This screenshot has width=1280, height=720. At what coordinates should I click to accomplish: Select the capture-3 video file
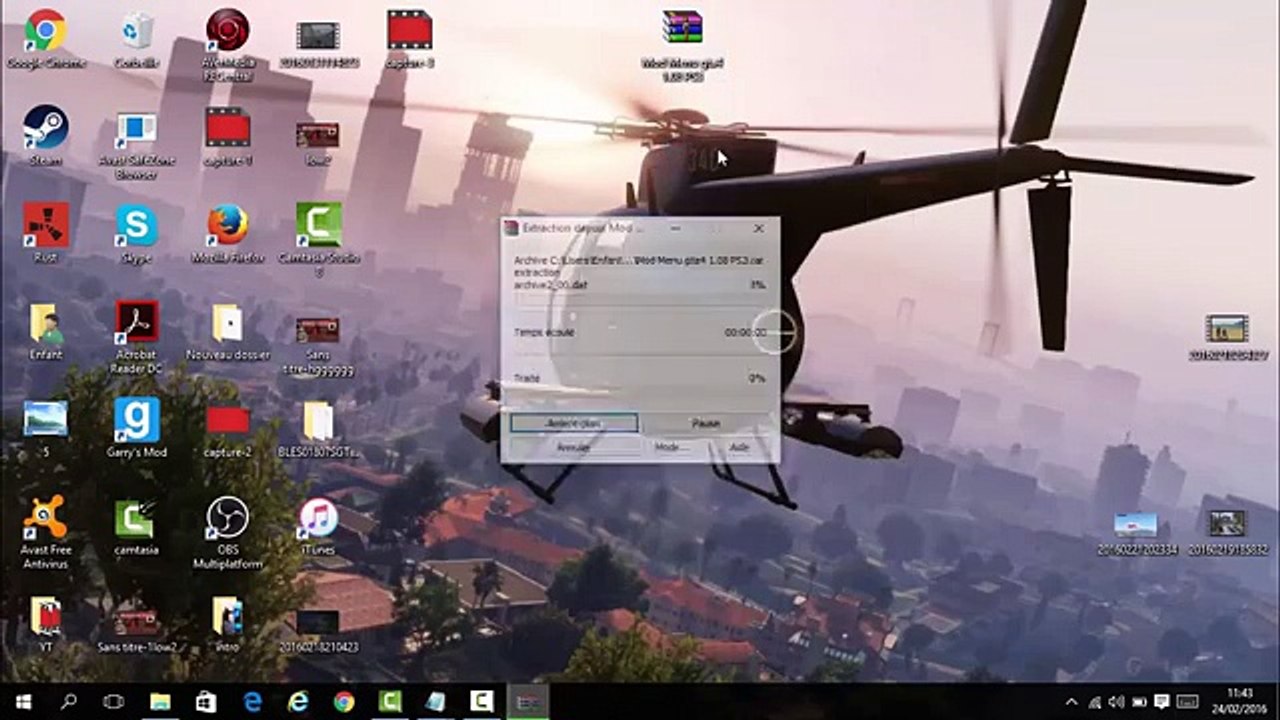coord(410,39)
